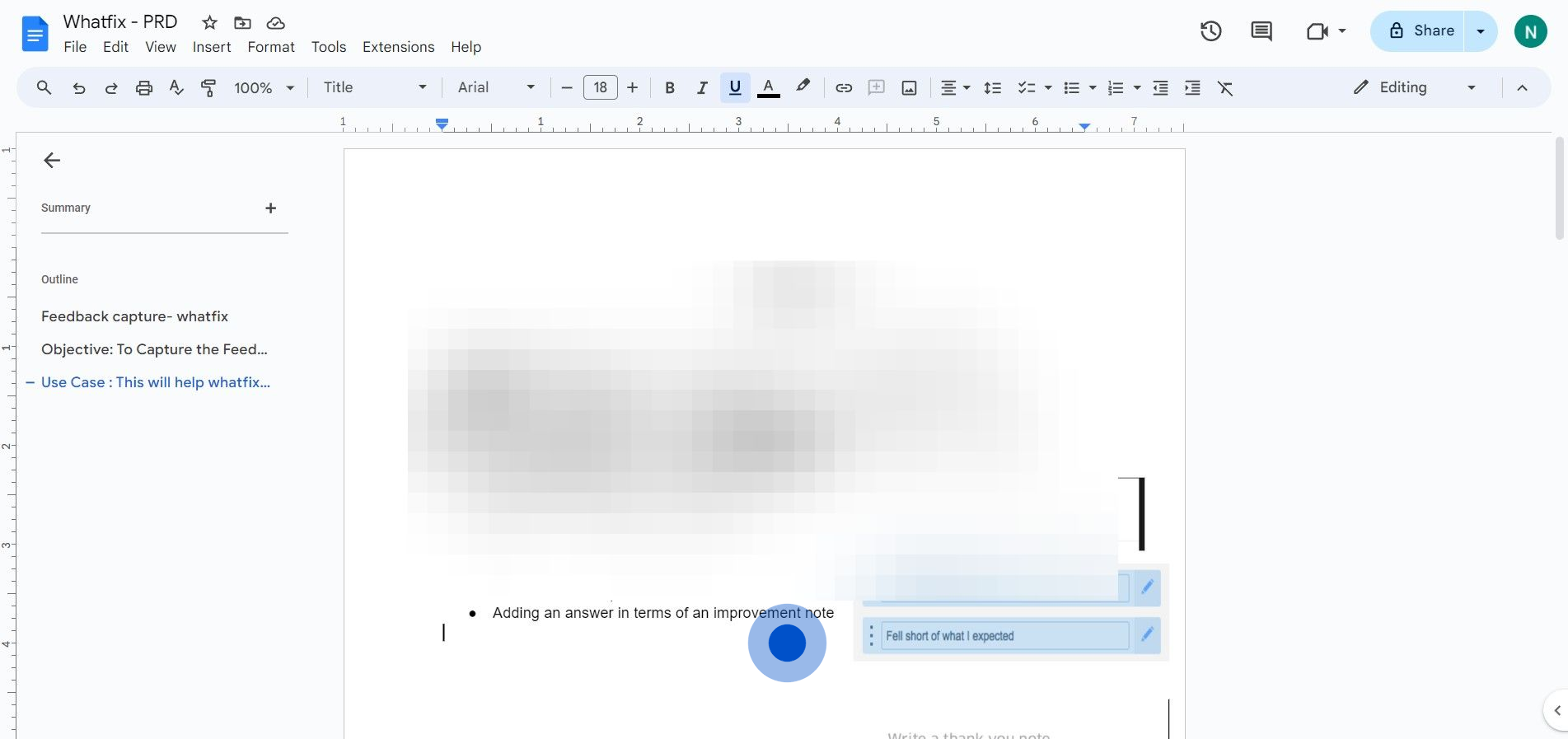Viewport: 1568px width, 739px height.
Task: Go to Objective: To Capture heading
Action: pos(155,349)
